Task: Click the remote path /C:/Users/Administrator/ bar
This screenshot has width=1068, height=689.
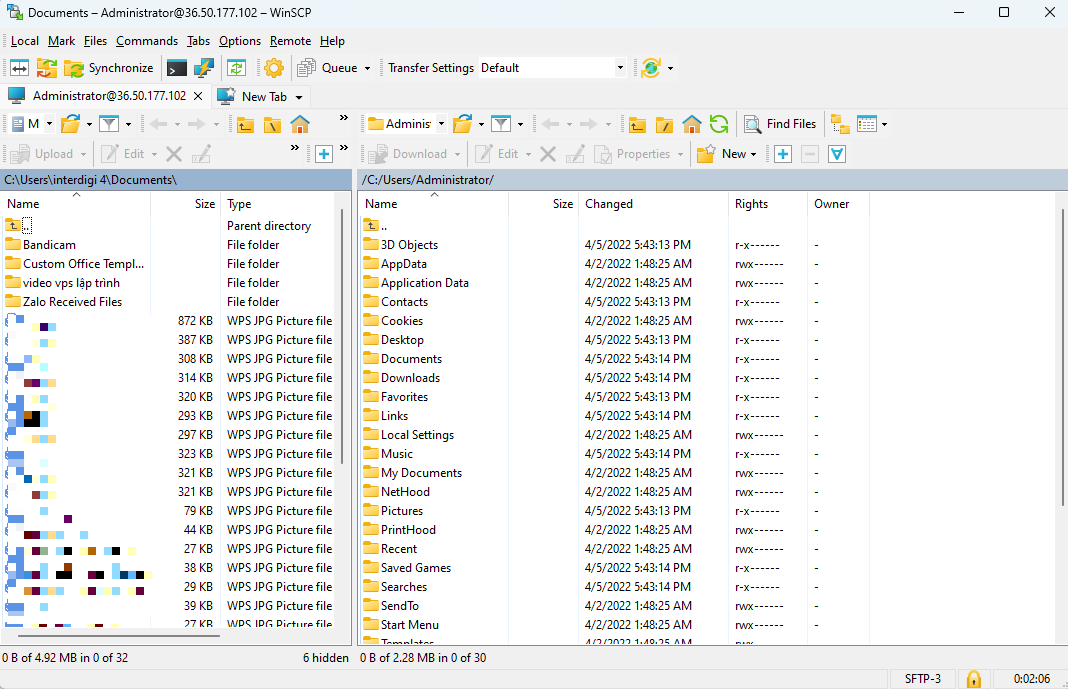Action: pos(712,180)
